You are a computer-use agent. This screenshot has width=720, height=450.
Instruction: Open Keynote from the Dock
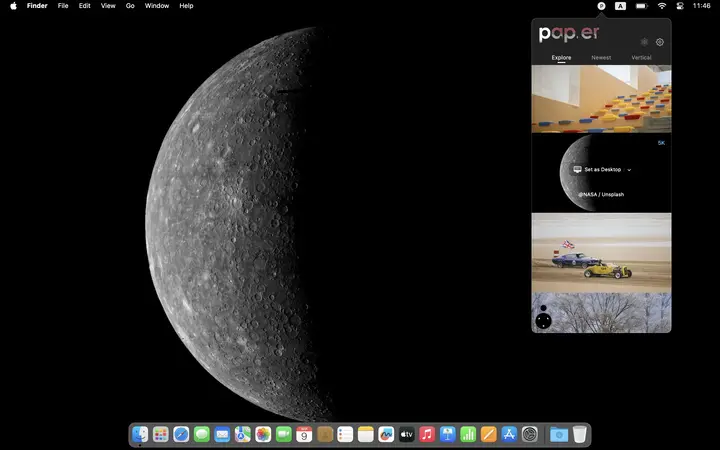(x=448, y=434)
